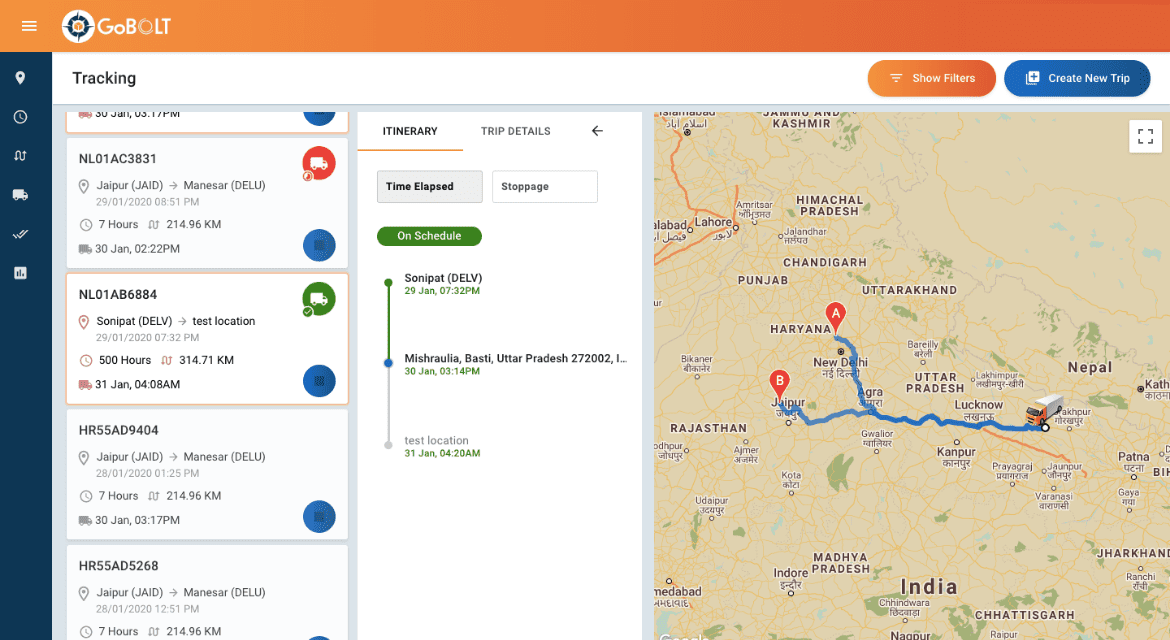The height and width of the screenshot is (640, 1170).
Task: Click the location pin sidebar icon
Action: (x=20, y=78)
